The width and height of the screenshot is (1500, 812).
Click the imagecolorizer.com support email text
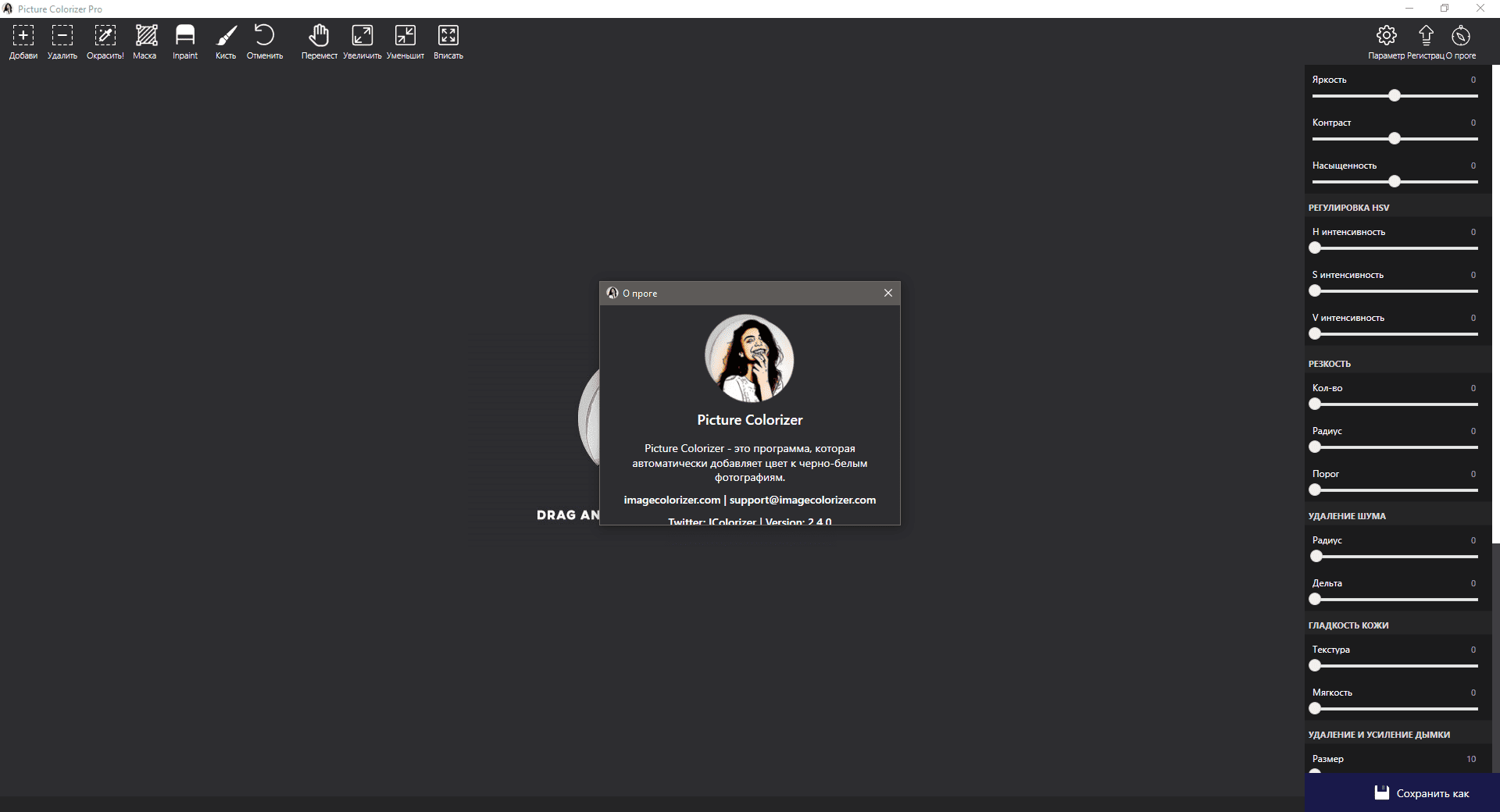coord(802,500)
